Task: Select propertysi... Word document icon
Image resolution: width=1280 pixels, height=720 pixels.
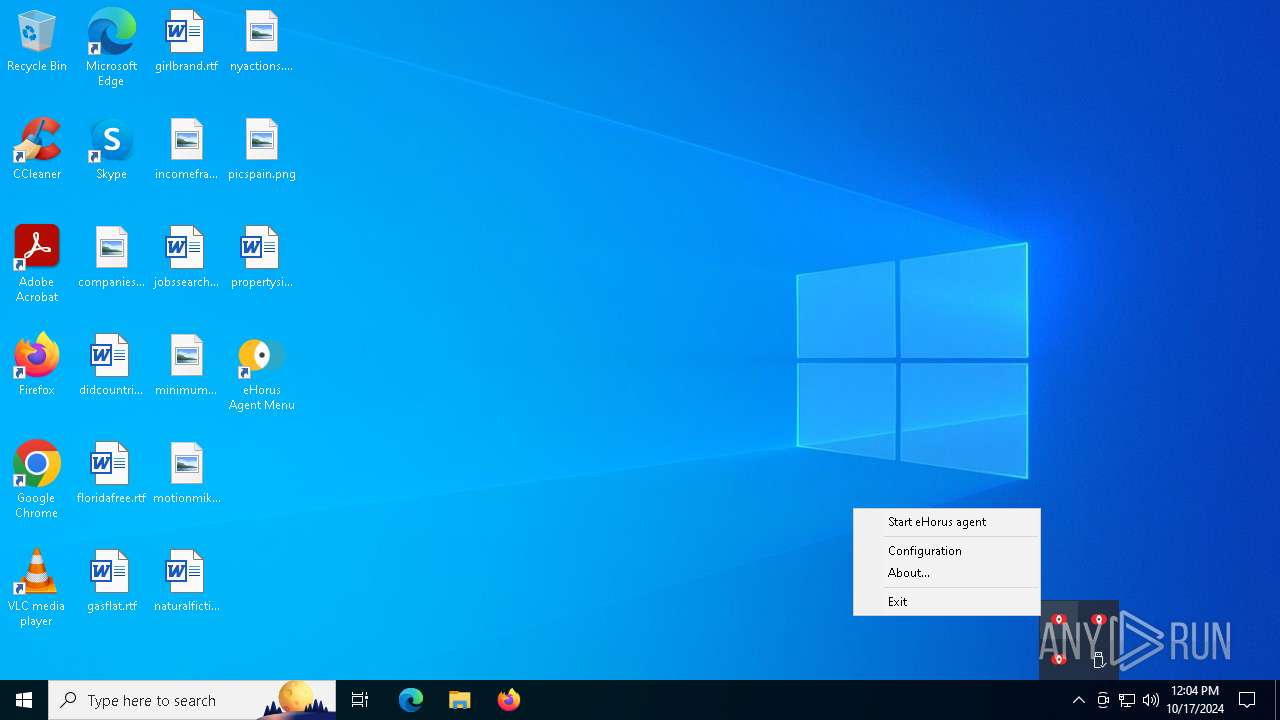Action: coord(261,258)
